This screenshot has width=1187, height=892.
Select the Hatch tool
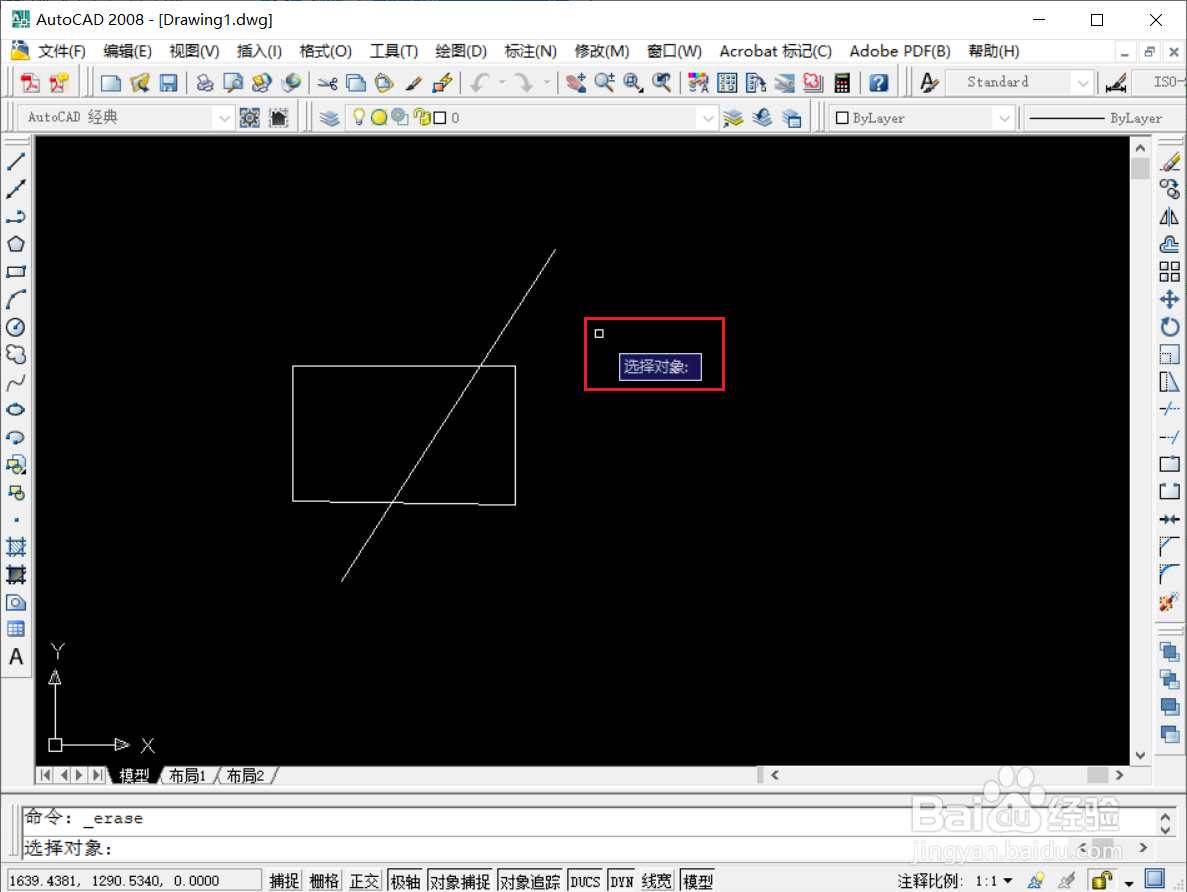16,547
